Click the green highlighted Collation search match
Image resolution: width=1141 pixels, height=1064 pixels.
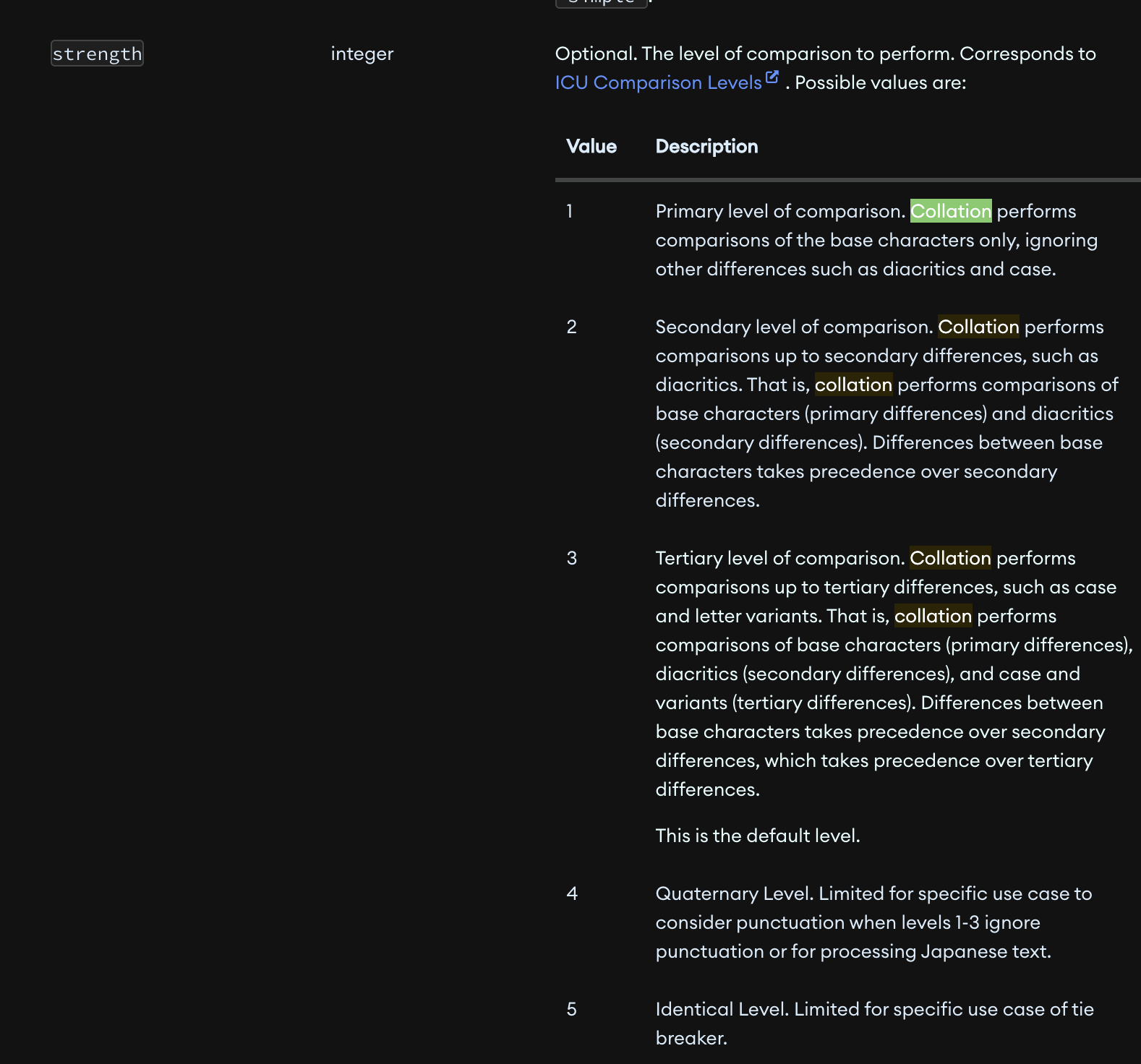tap(950, 211)
